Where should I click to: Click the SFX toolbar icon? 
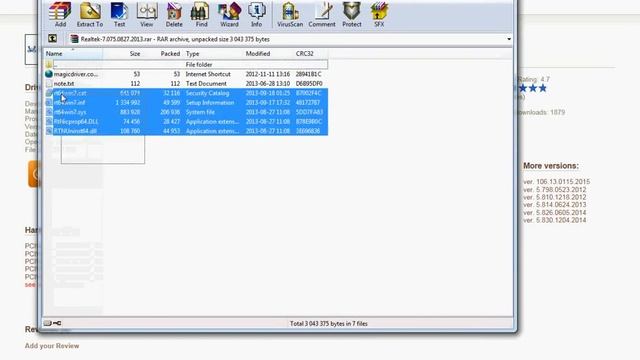[x=379, y=14]
